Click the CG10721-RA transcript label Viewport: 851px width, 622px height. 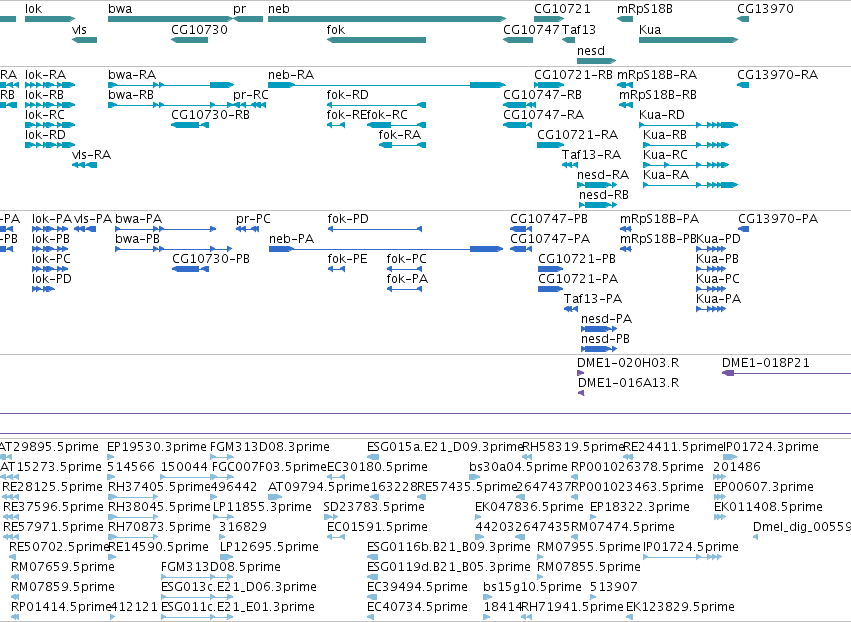click(577, 135)
